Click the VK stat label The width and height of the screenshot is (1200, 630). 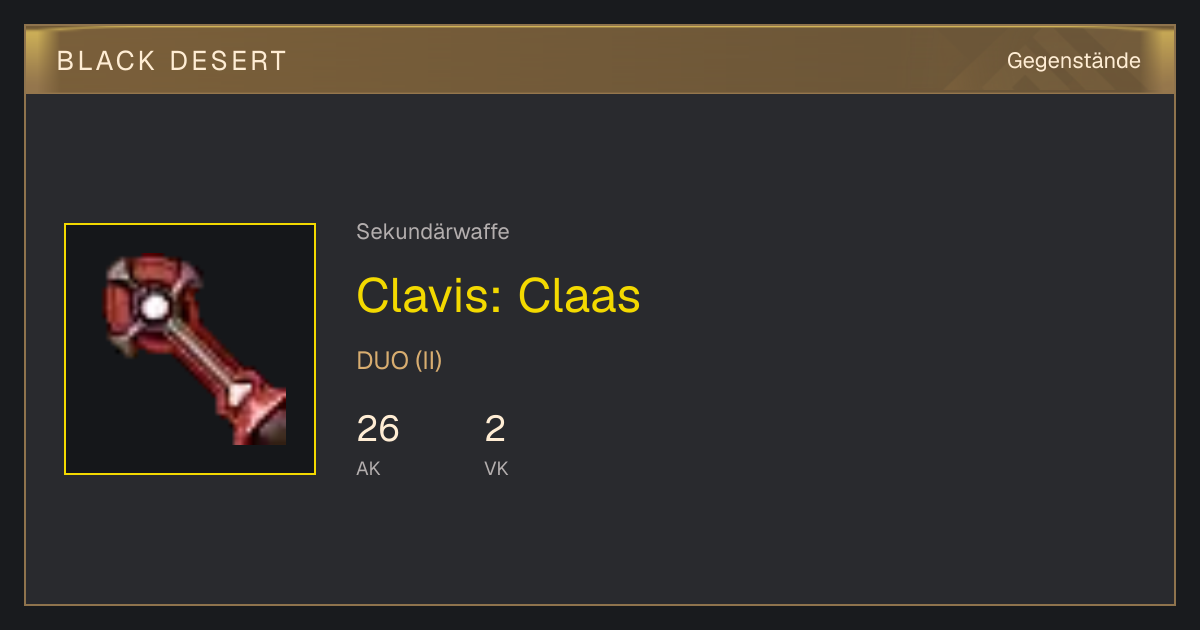pos(496,468)
